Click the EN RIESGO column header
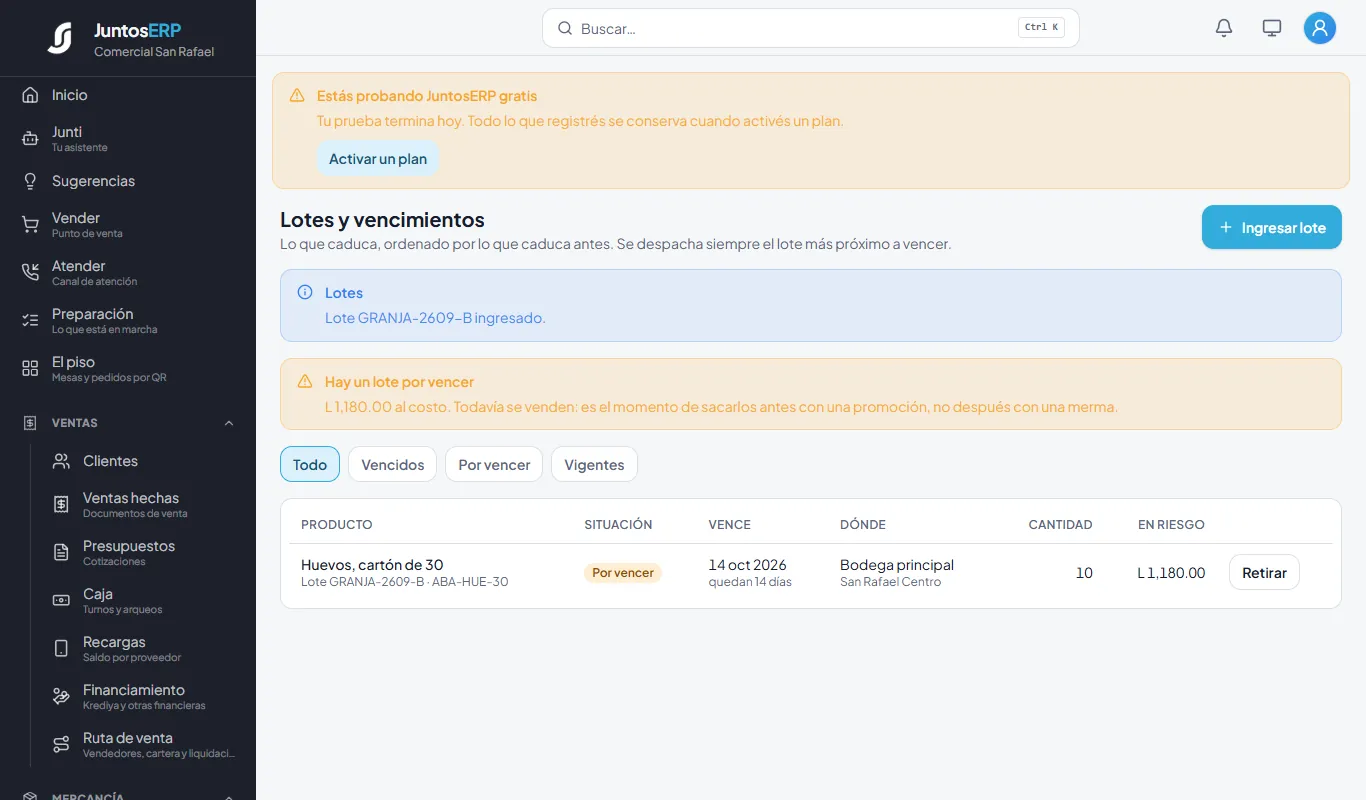This screenshot has width=1366, height=800. (1171, 524)
